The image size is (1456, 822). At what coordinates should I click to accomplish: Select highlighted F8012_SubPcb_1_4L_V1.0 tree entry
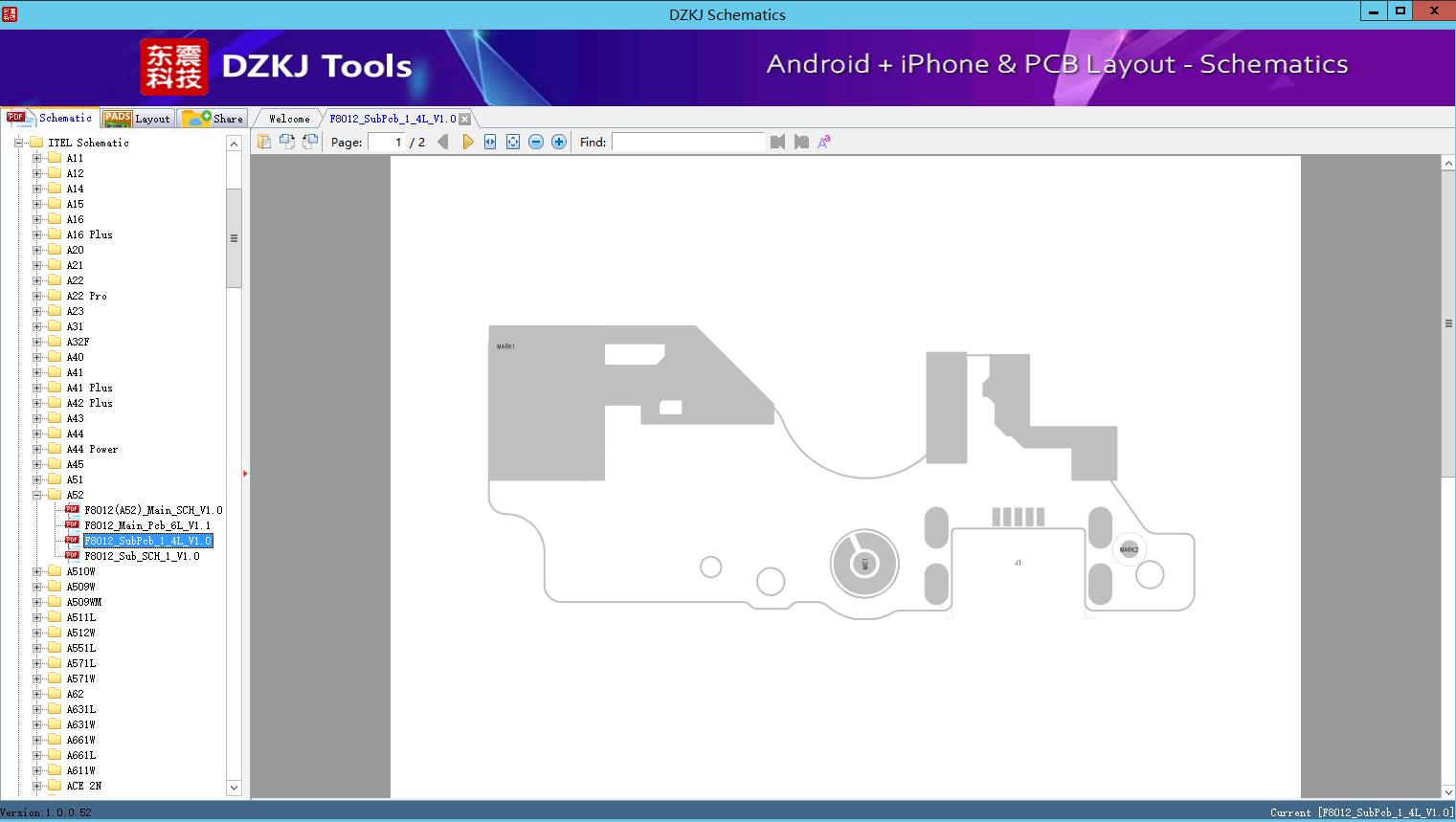click(148, 541)
